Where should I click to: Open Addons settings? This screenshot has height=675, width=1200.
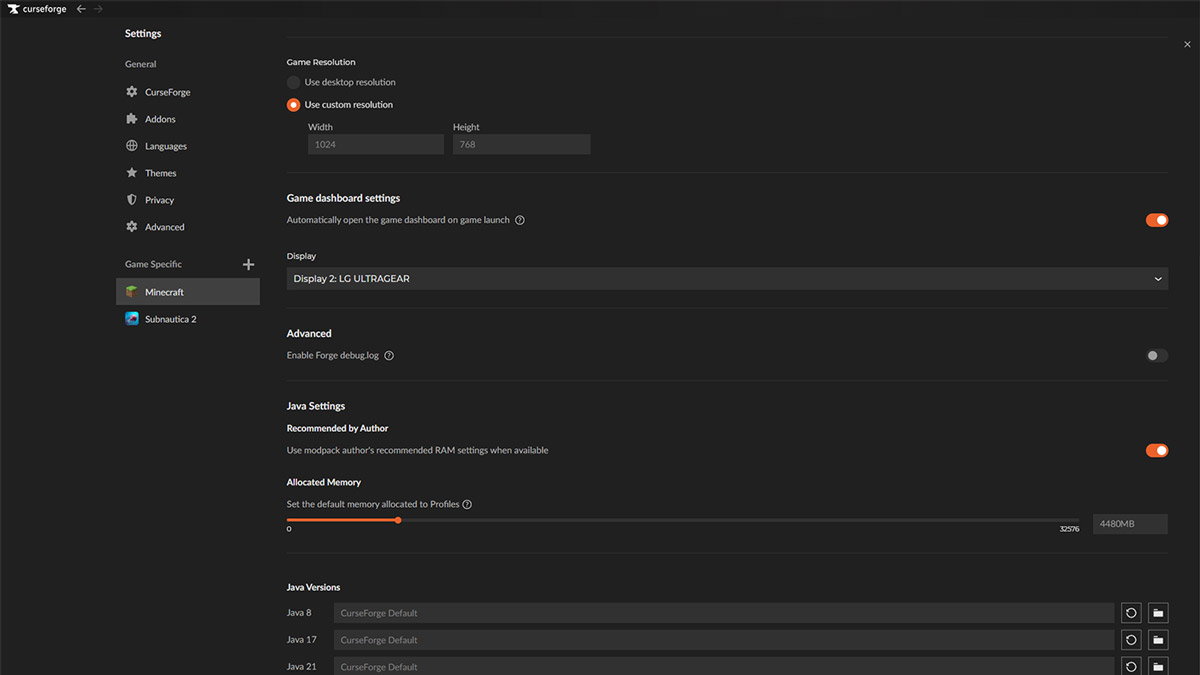188,119
